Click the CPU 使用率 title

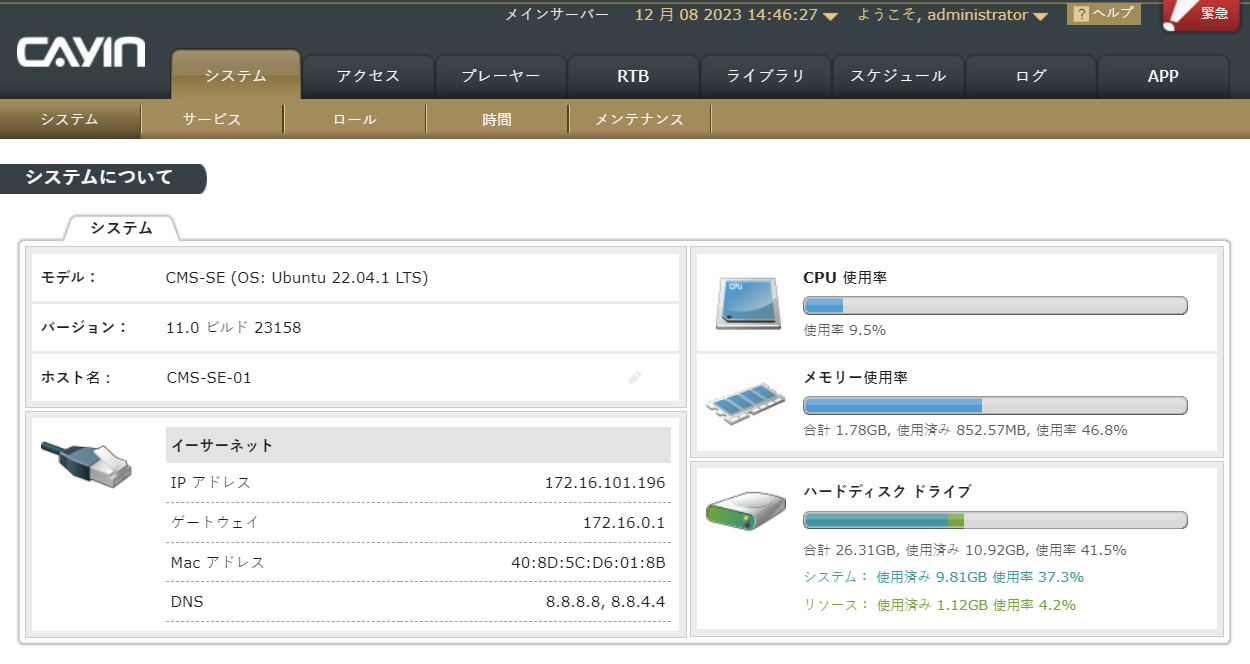point(845,277)
